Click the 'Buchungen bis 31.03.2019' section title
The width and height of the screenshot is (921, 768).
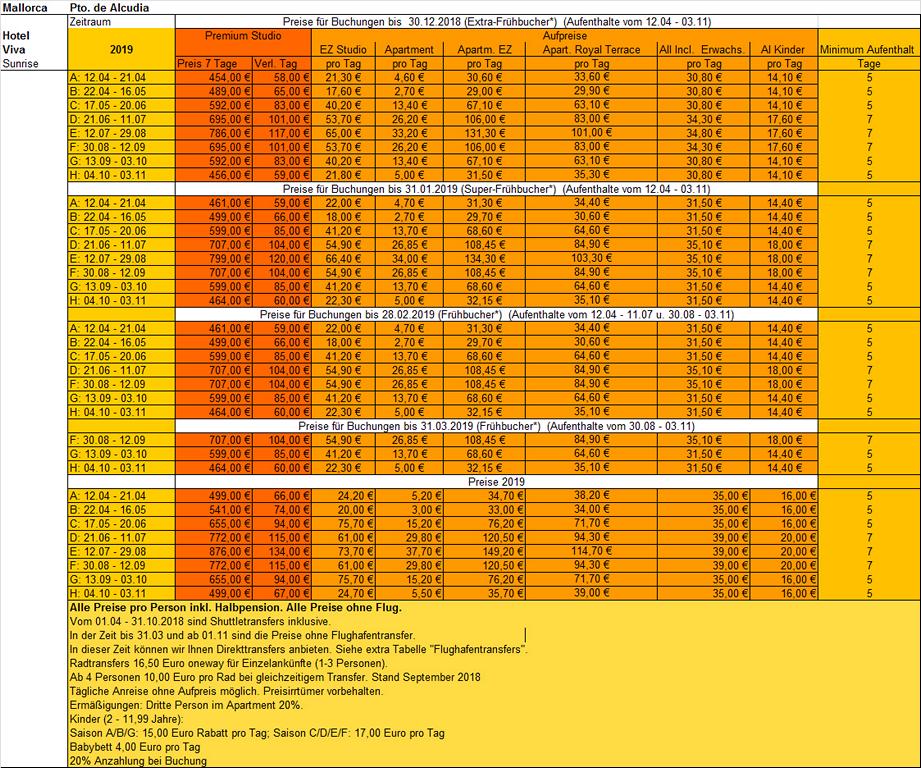(496, 426)
